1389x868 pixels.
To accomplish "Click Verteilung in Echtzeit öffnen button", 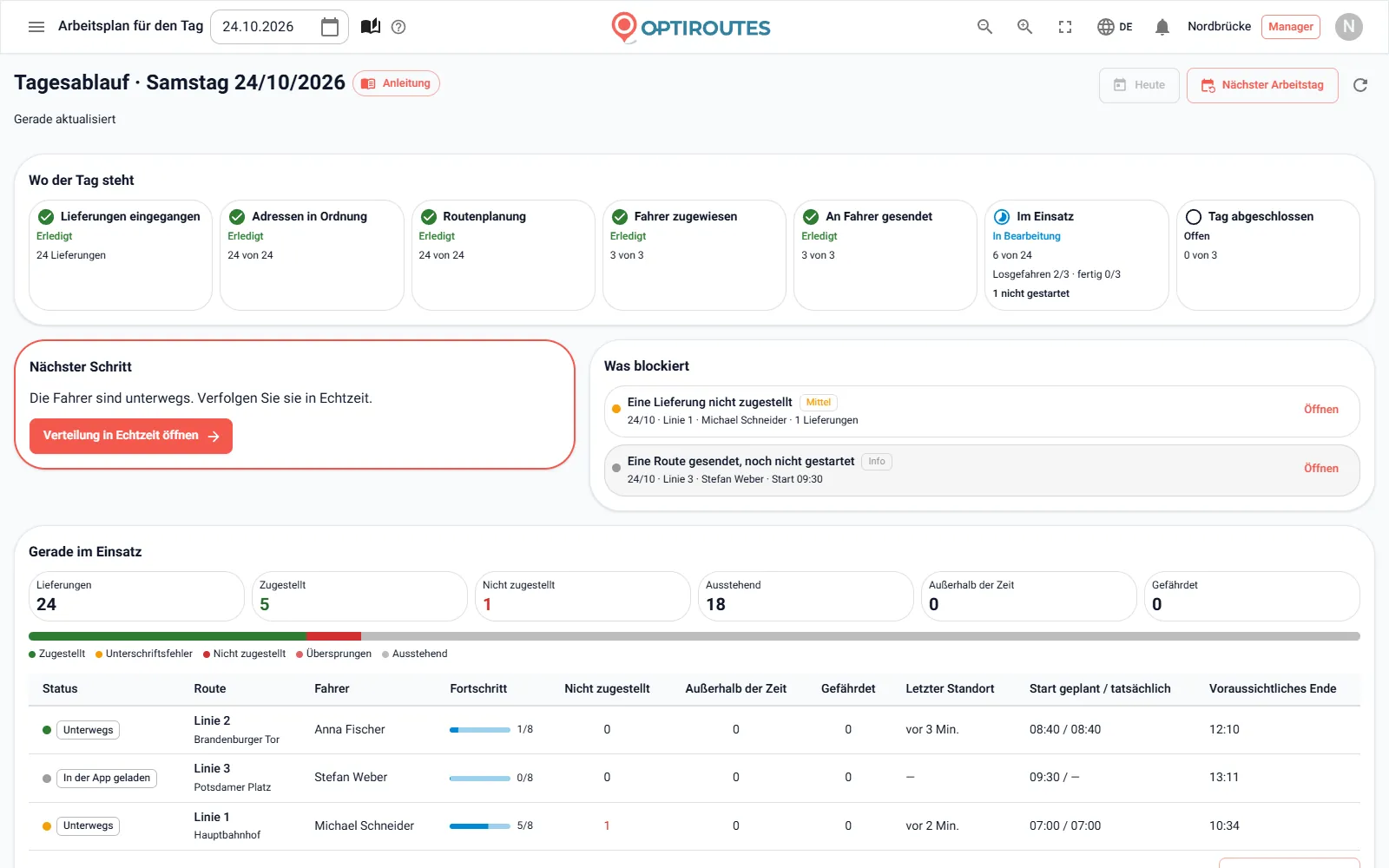I will click(x=131, y=436).
